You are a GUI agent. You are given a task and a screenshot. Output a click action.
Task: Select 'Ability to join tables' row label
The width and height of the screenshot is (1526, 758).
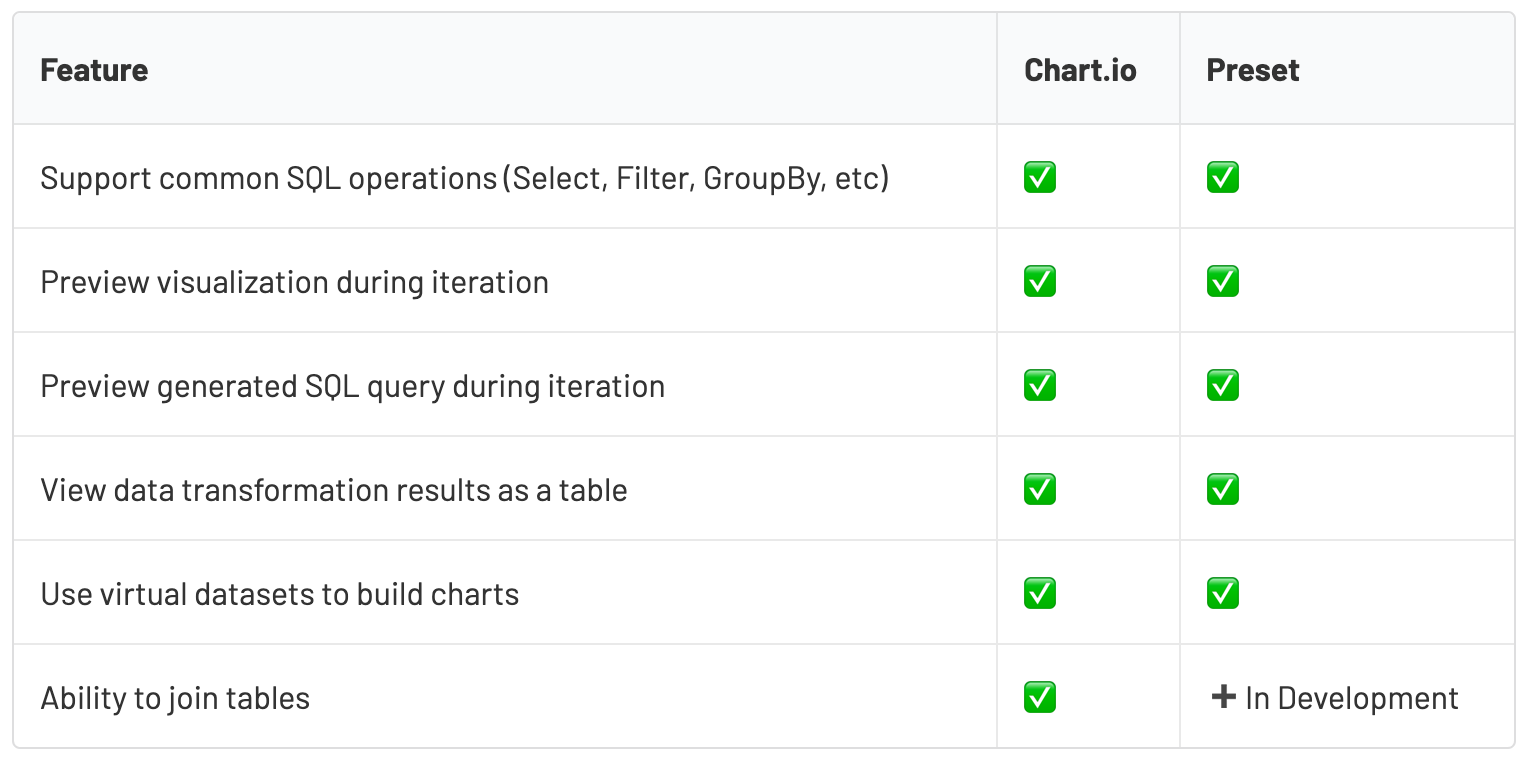[175, 698]
